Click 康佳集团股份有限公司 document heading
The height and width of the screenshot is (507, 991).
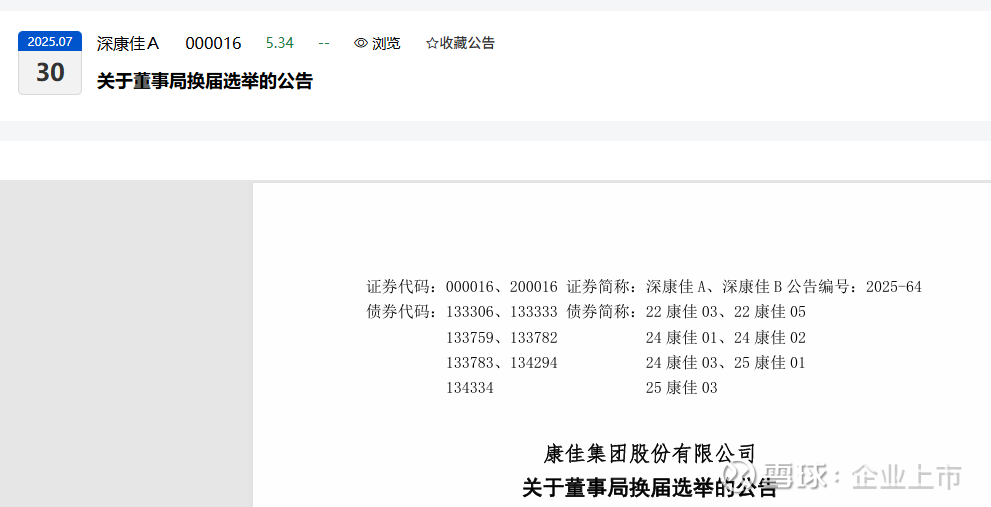(650, 453)
